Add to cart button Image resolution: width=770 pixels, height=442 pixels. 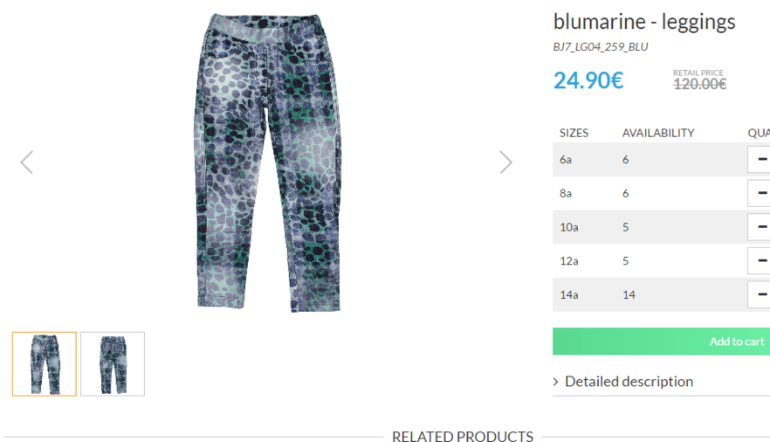click(x=661, y=341)
